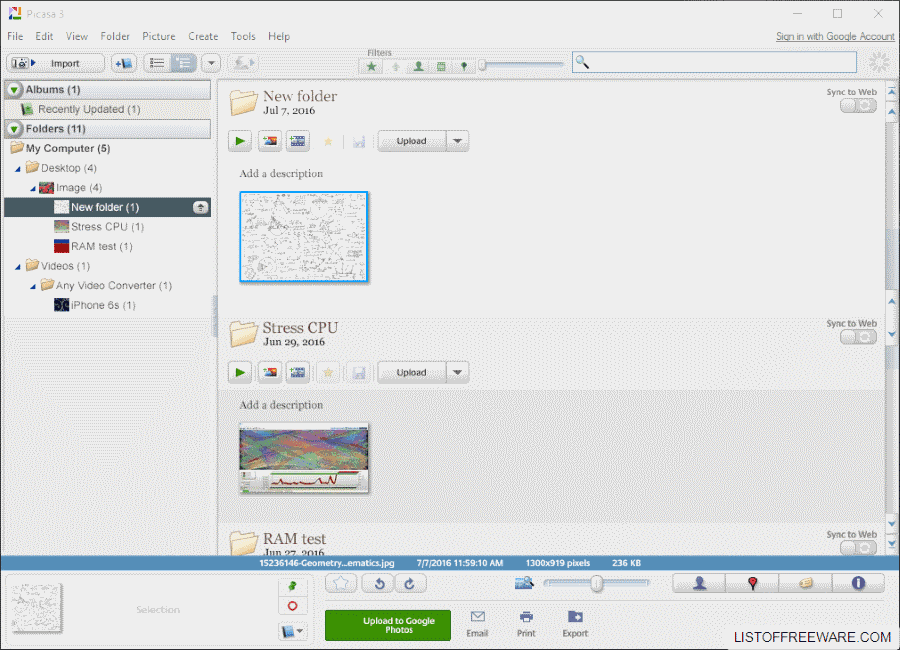Collapse the Image folder tree node
Viewport: 900px width, 650px height.
[x=33, y=188]
